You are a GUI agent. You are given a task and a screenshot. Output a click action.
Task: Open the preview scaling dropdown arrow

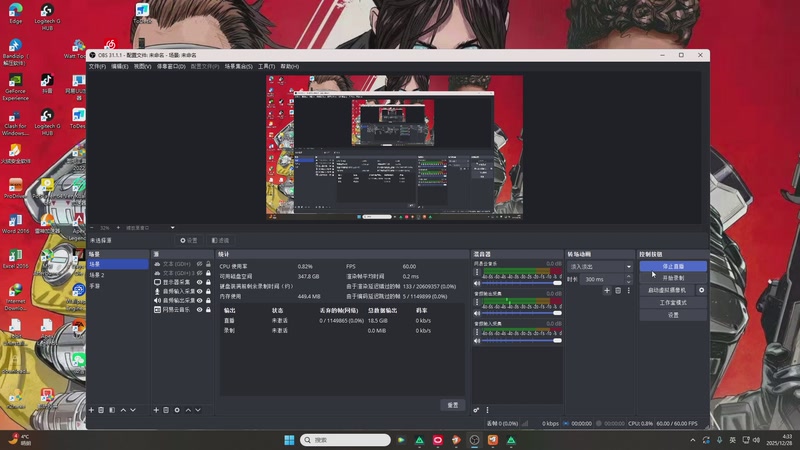[x=172, y=228]
